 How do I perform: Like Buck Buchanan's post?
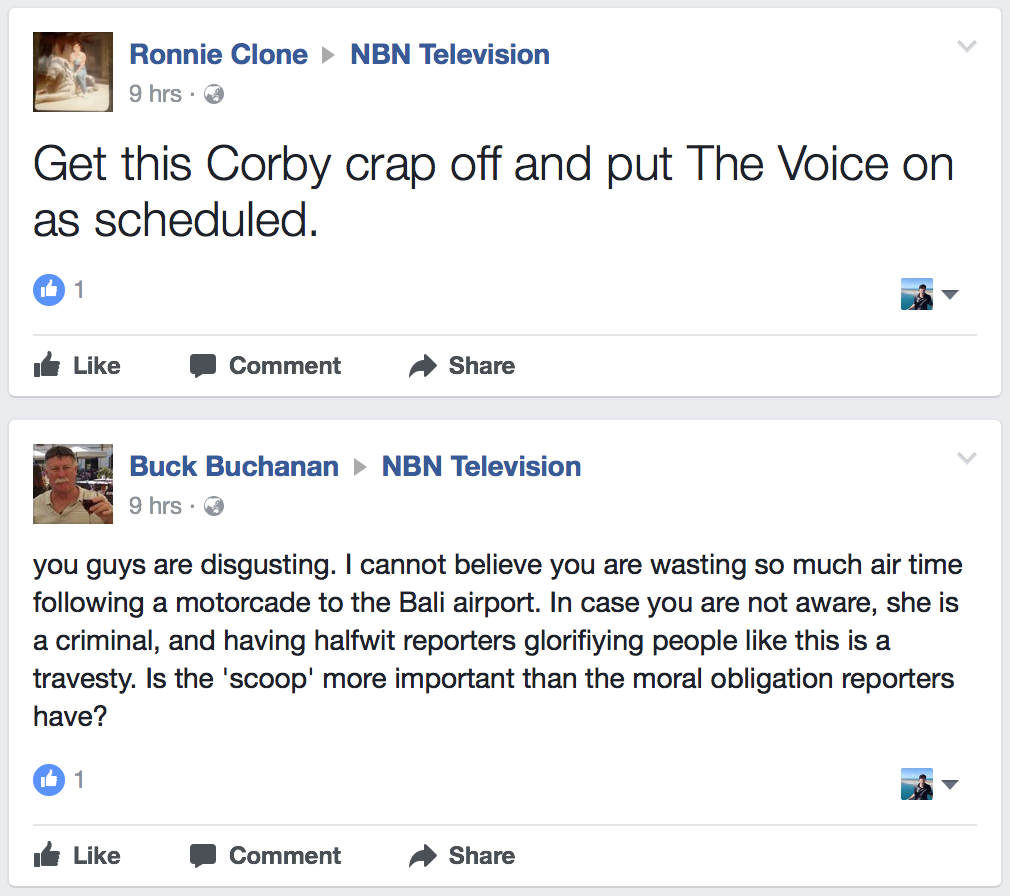[77, 856]
